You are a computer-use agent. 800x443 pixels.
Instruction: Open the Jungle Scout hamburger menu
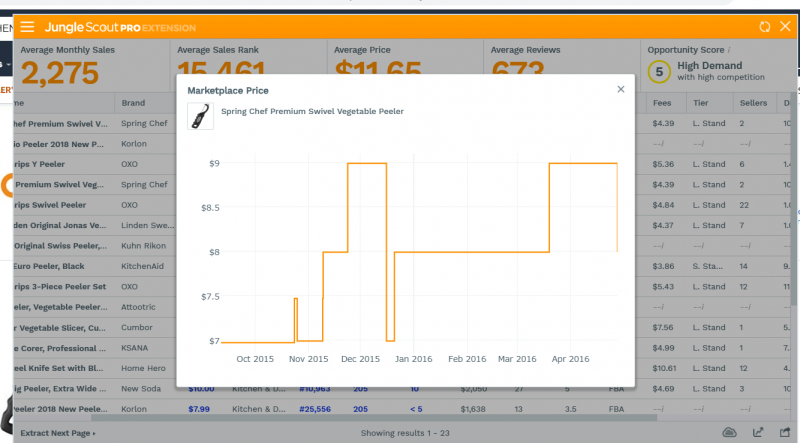[27, 27]
